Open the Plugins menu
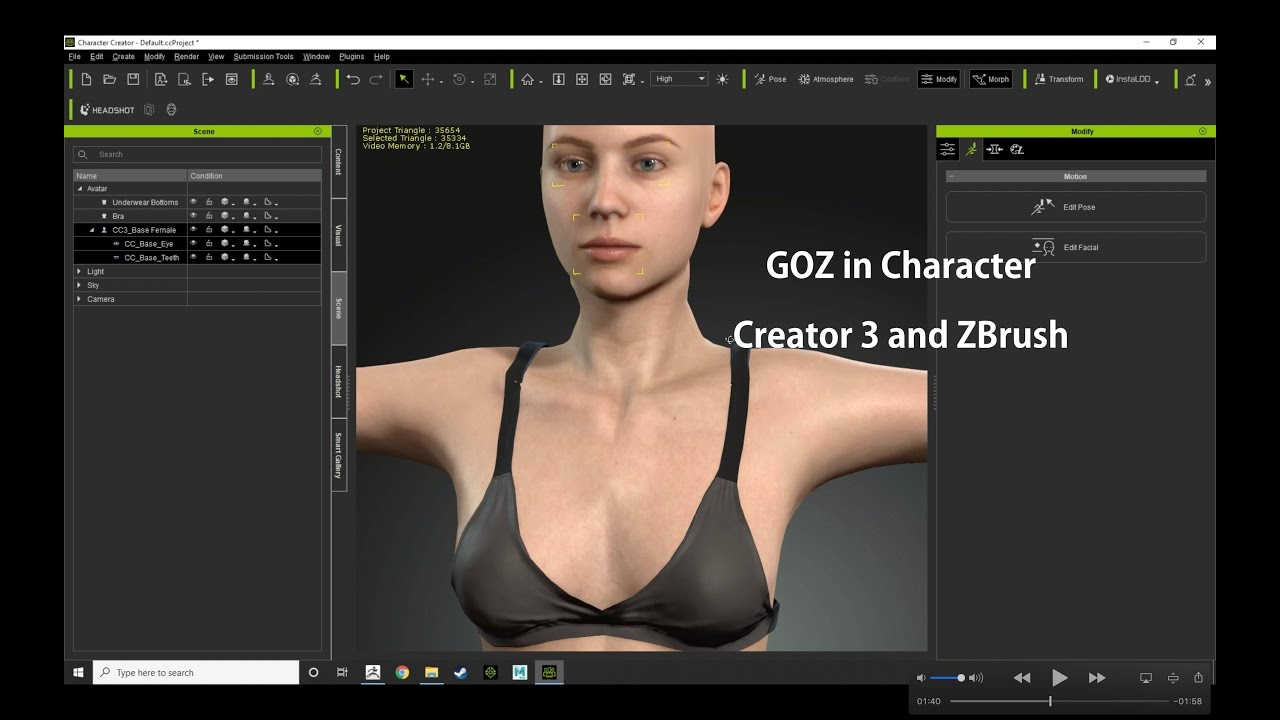 click(x=351, y=57)
